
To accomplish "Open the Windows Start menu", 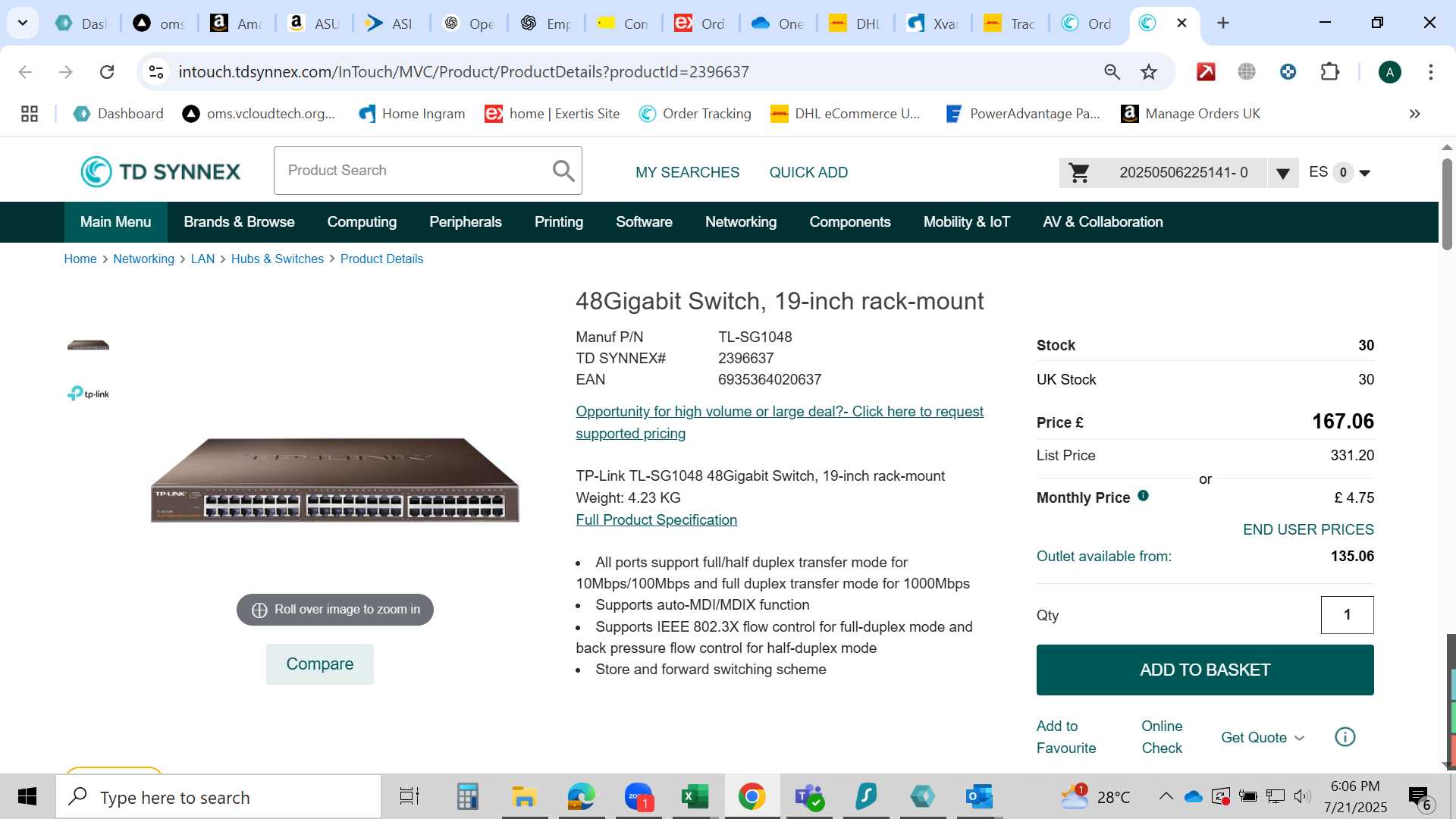I will [27, 797].
